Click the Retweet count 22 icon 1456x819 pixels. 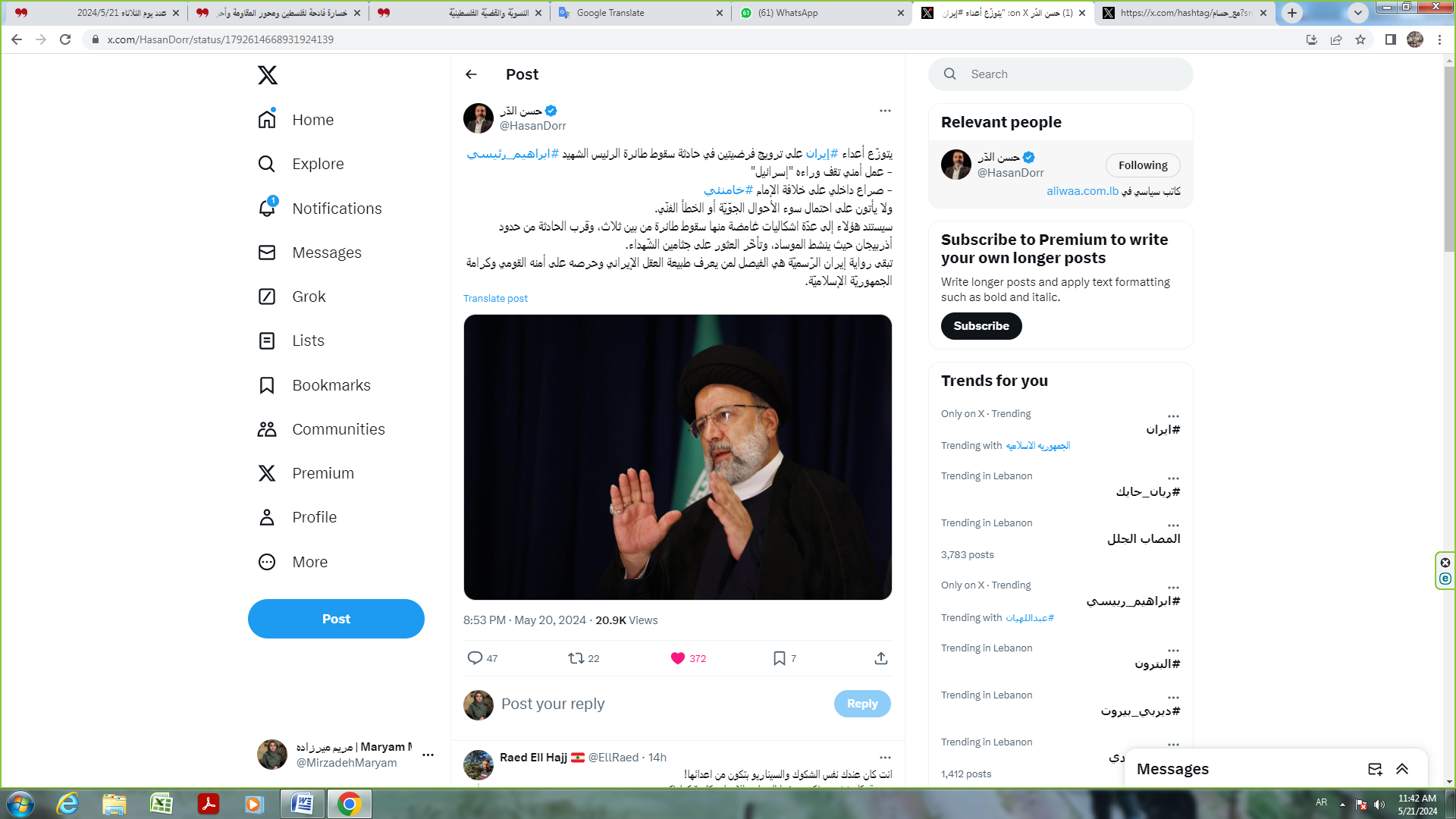(584, 658)
